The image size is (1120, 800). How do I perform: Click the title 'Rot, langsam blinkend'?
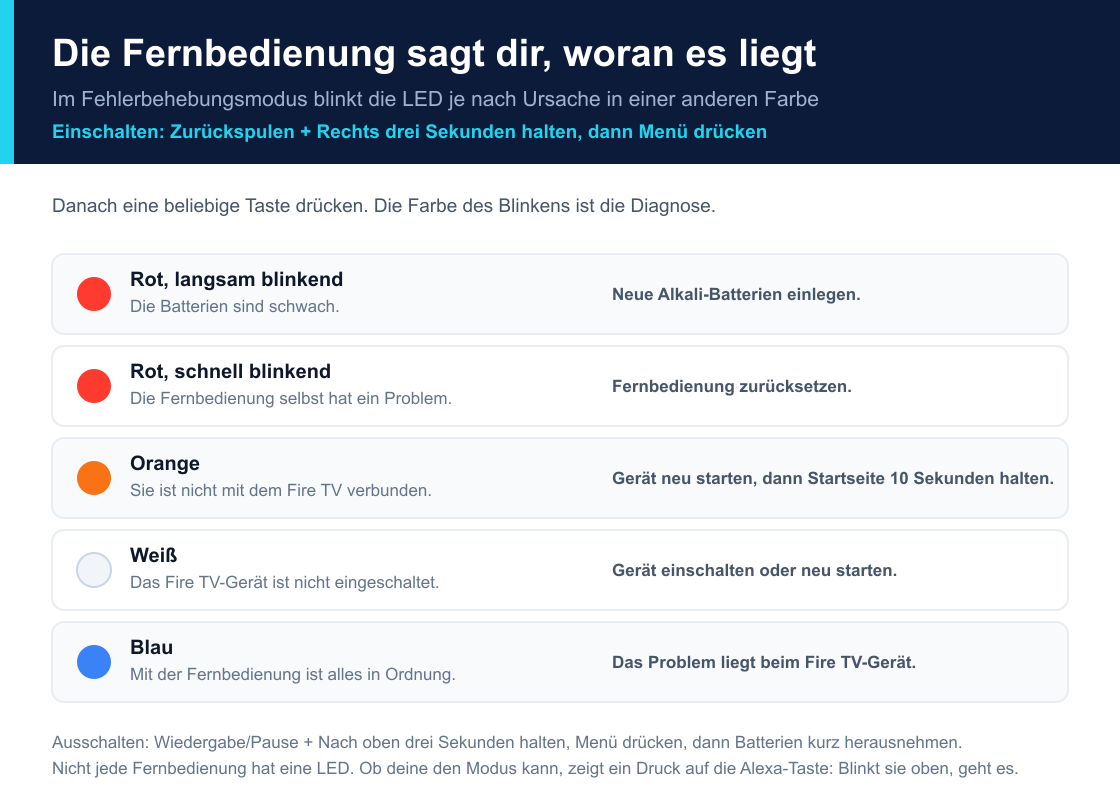(x=236, y=279)
